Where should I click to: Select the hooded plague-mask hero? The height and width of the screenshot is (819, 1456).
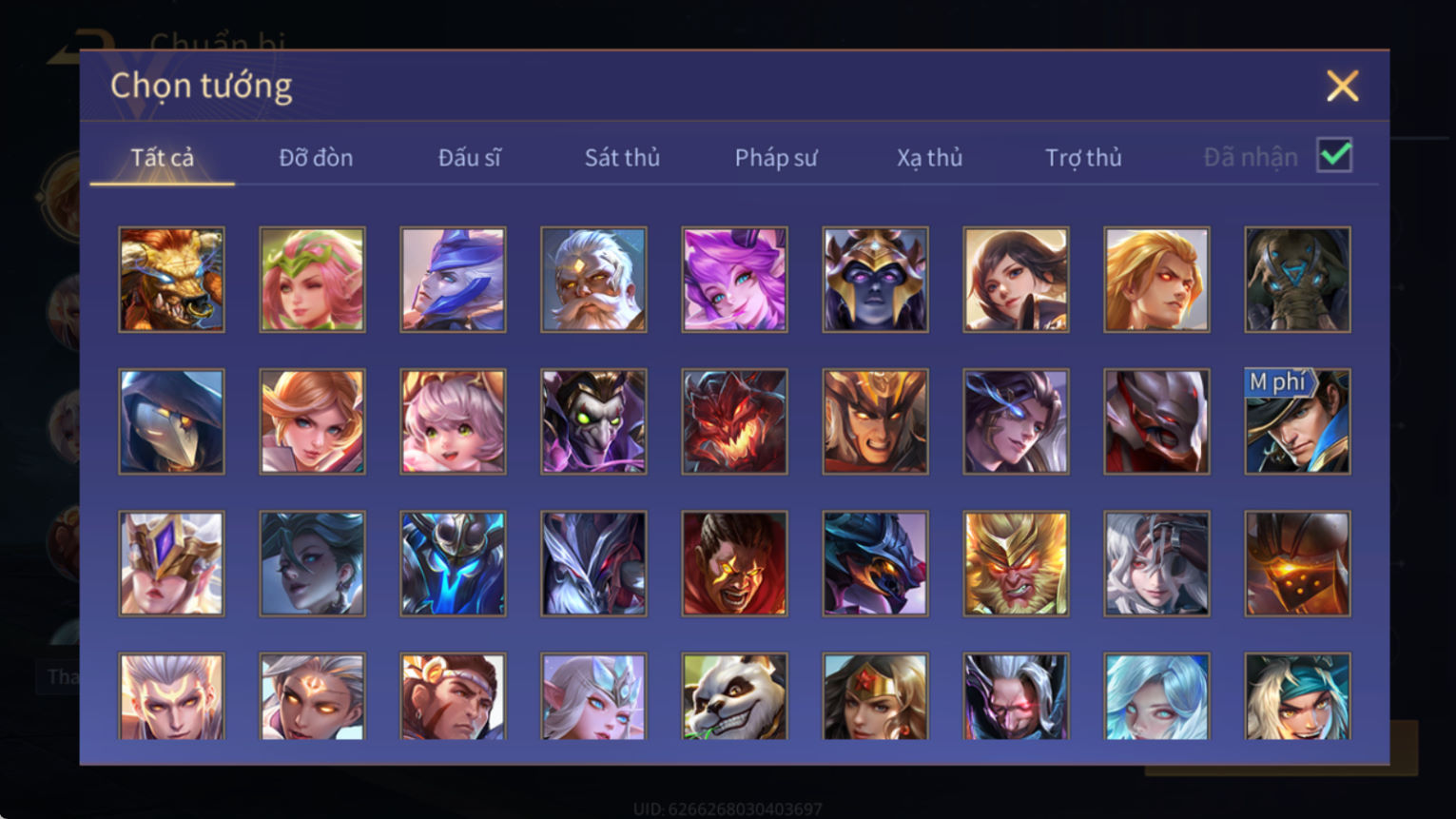coord(171,421)
